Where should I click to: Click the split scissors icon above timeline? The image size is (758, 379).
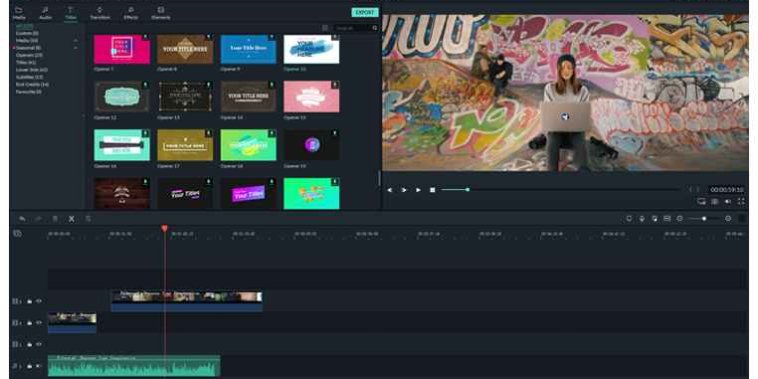(72, 219)
